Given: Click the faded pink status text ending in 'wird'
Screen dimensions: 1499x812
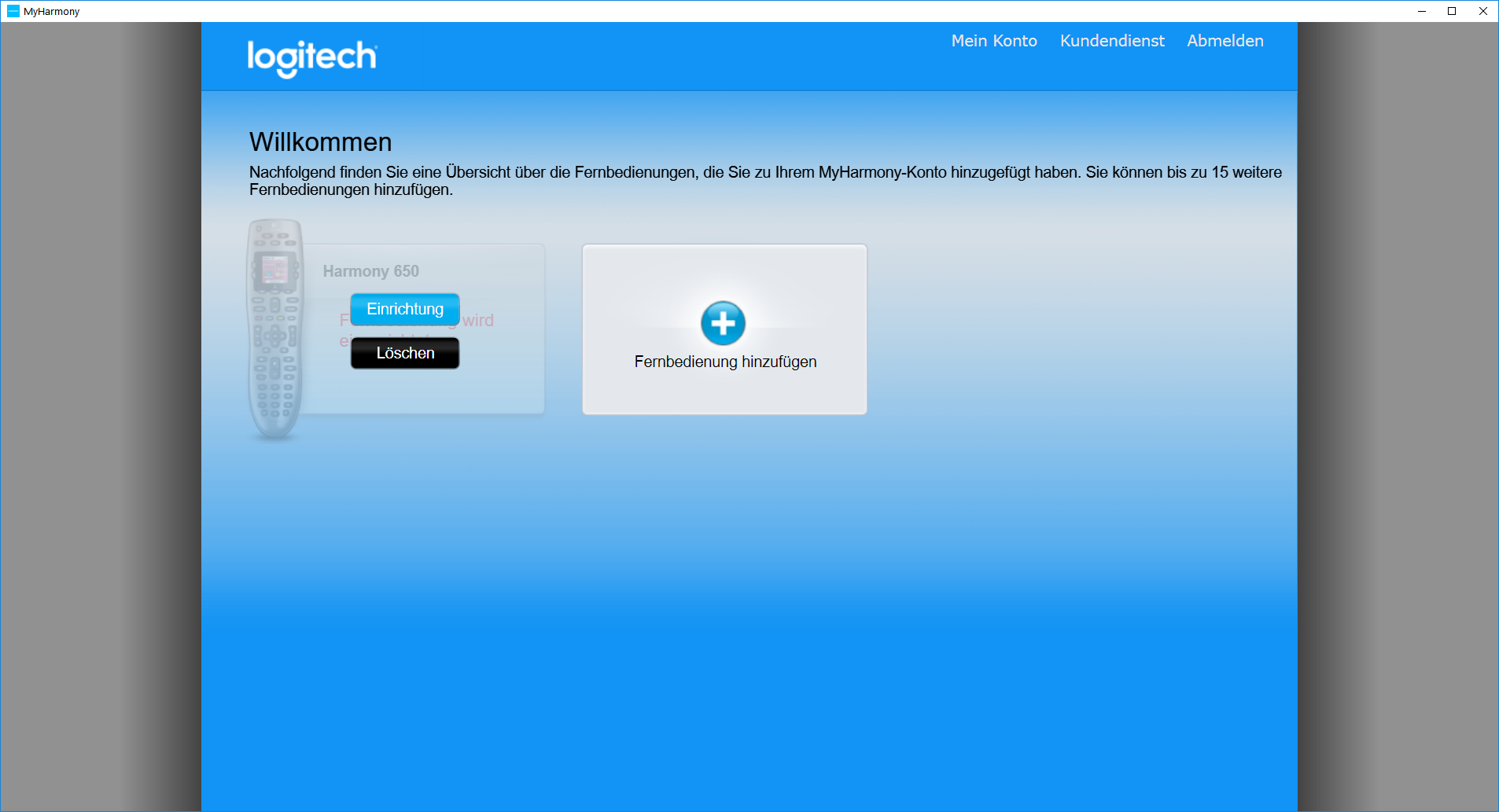Looking at the screenshot, I should tap(478, 321).
